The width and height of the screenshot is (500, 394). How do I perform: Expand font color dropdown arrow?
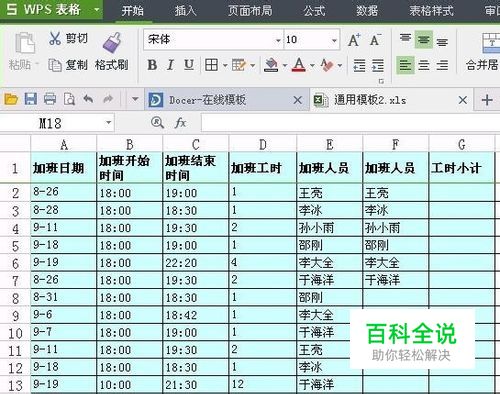(x=312, y=65)
